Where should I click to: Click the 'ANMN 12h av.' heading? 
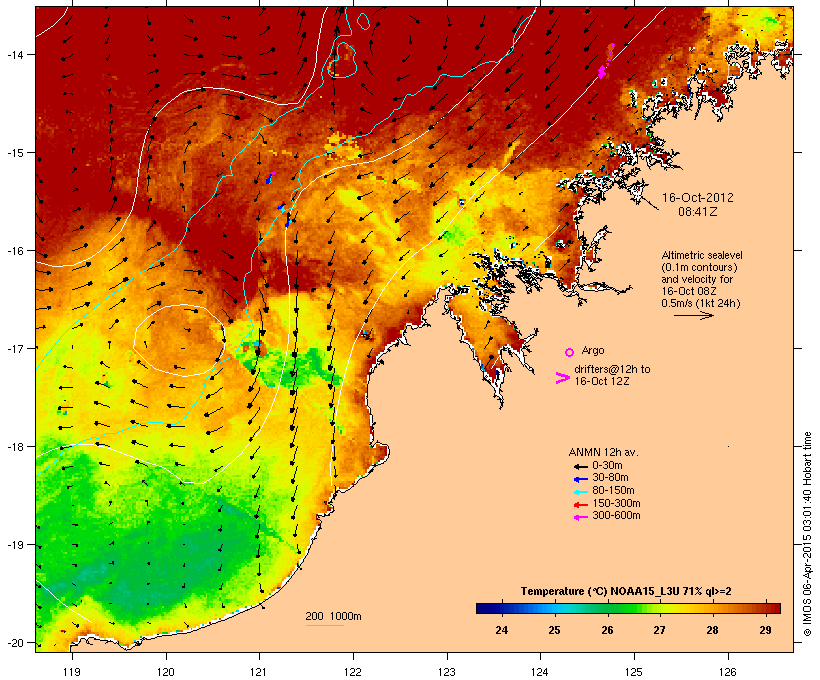pos(603,452)
